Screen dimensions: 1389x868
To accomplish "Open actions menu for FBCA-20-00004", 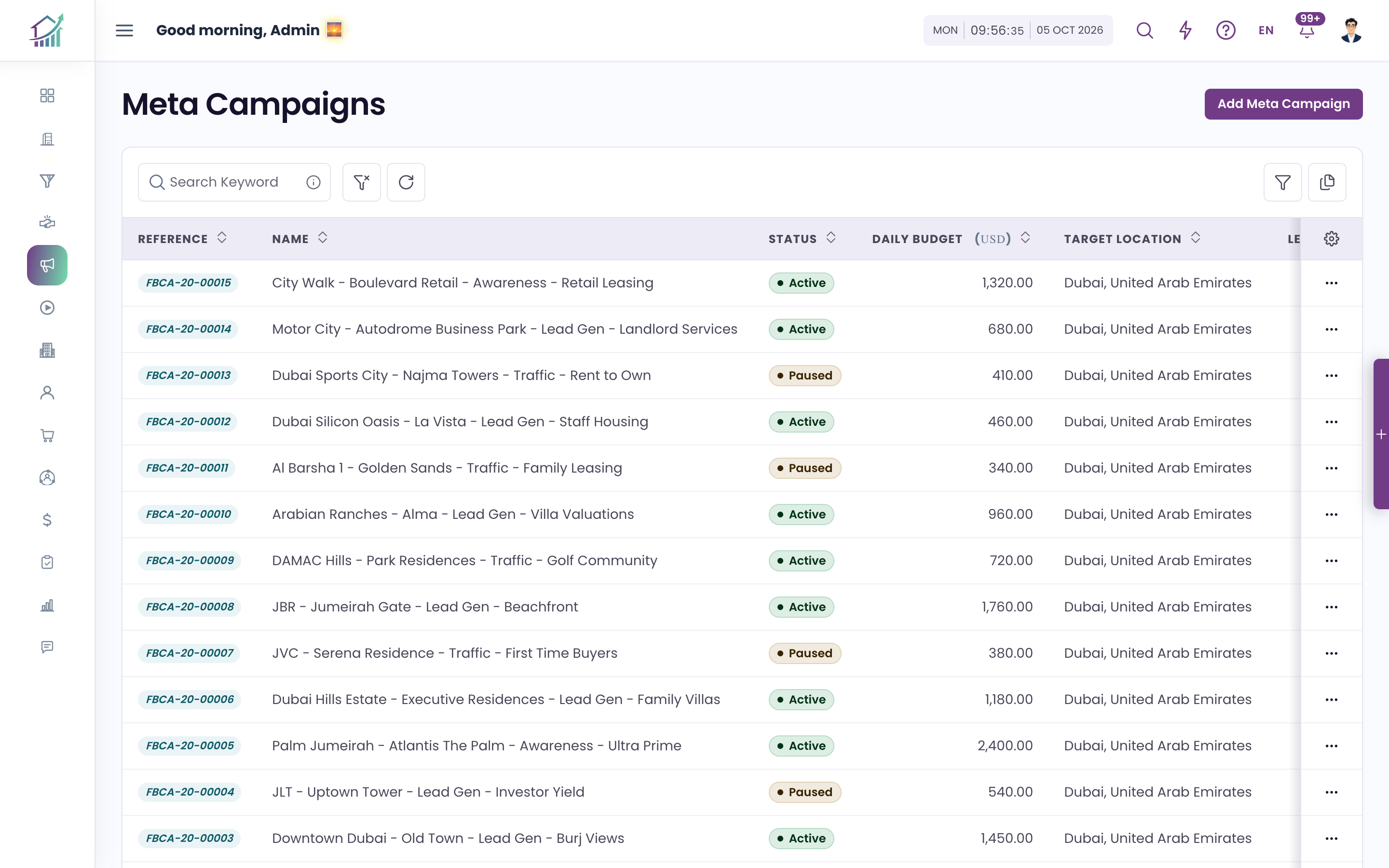I will coord(1332,792).
